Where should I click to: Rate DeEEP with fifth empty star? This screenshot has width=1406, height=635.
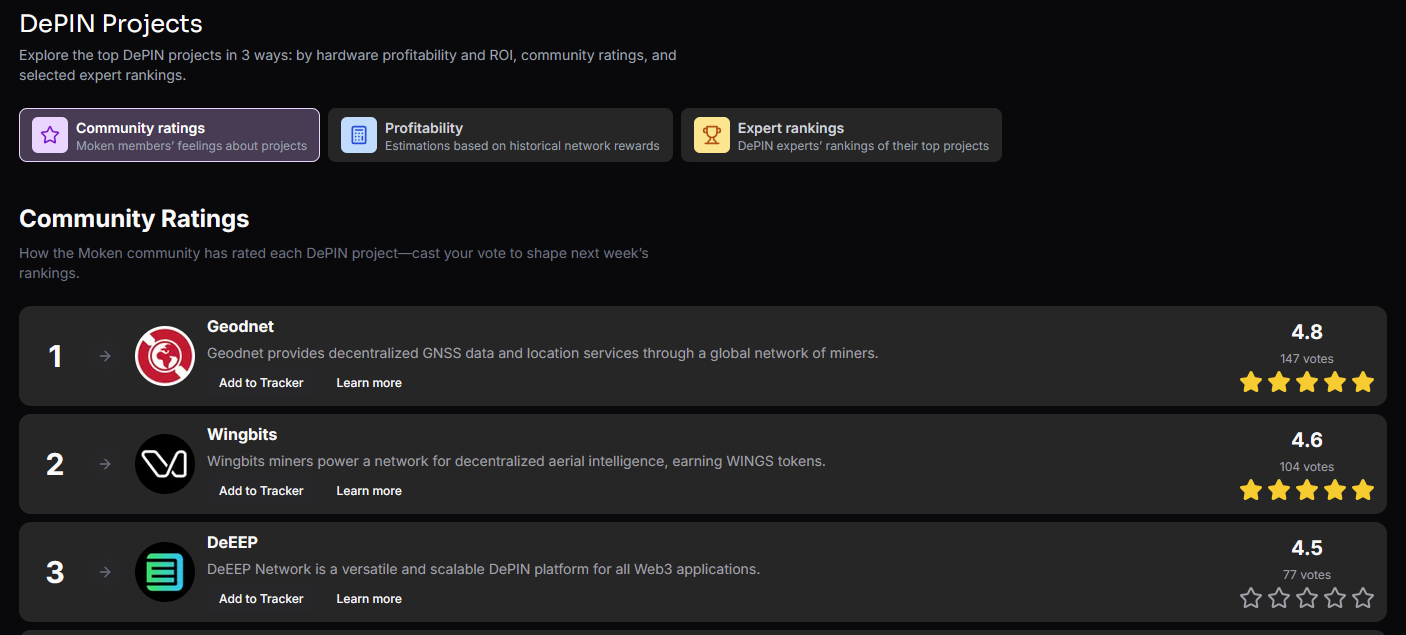[x=1363, y=598]
